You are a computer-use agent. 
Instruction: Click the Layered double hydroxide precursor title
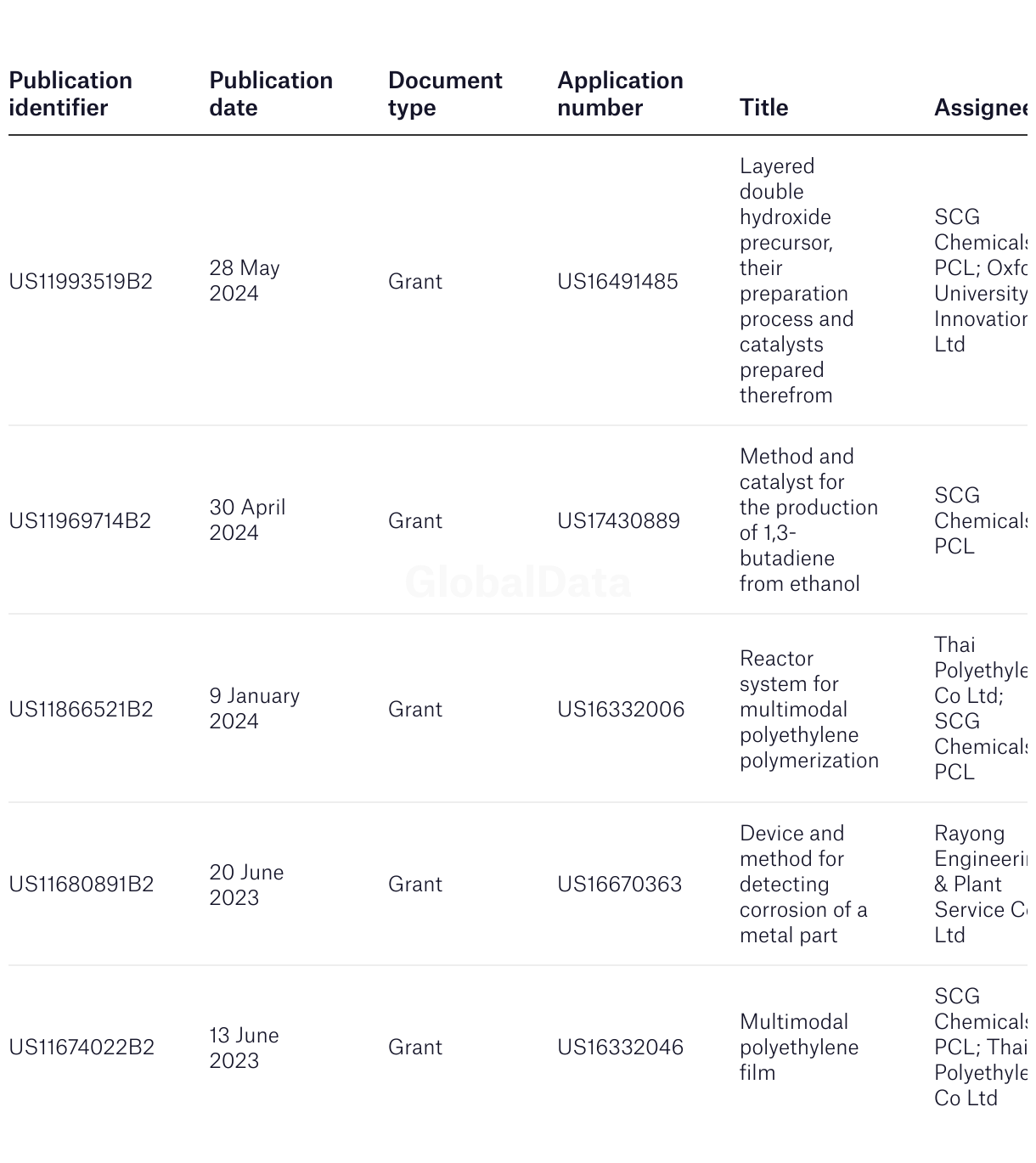[797, 281]
